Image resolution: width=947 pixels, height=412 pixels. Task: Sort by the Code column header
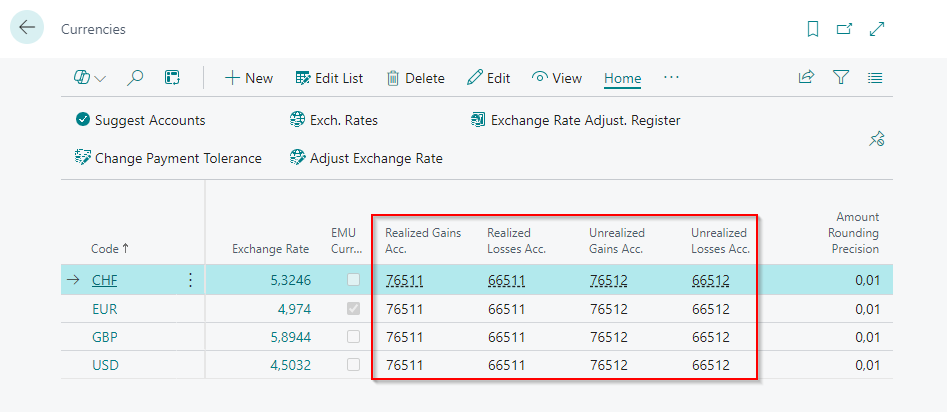point(109,249)
